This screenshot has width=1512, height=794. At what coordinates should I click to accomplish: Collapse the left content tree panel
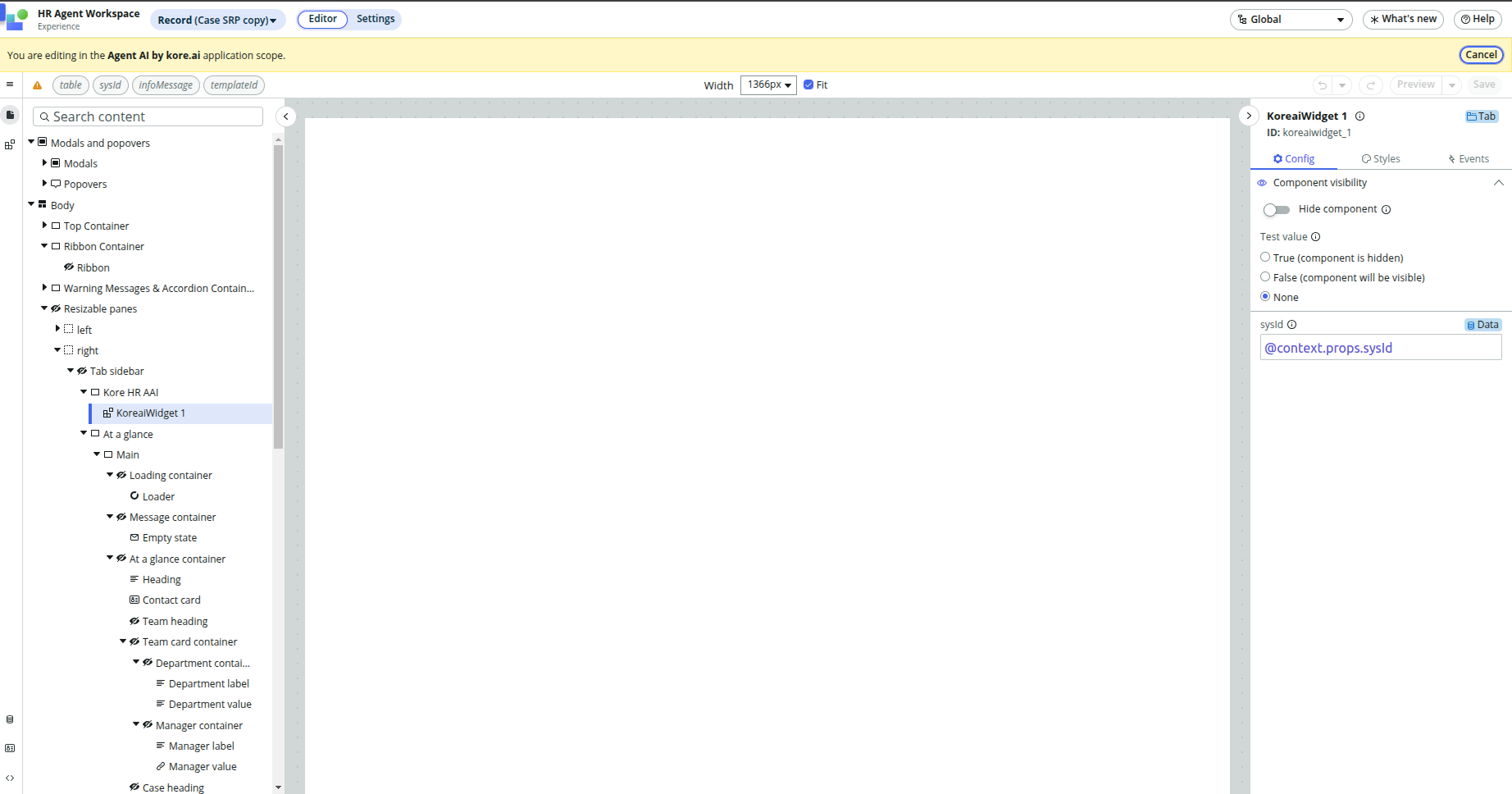pos(285,116)
